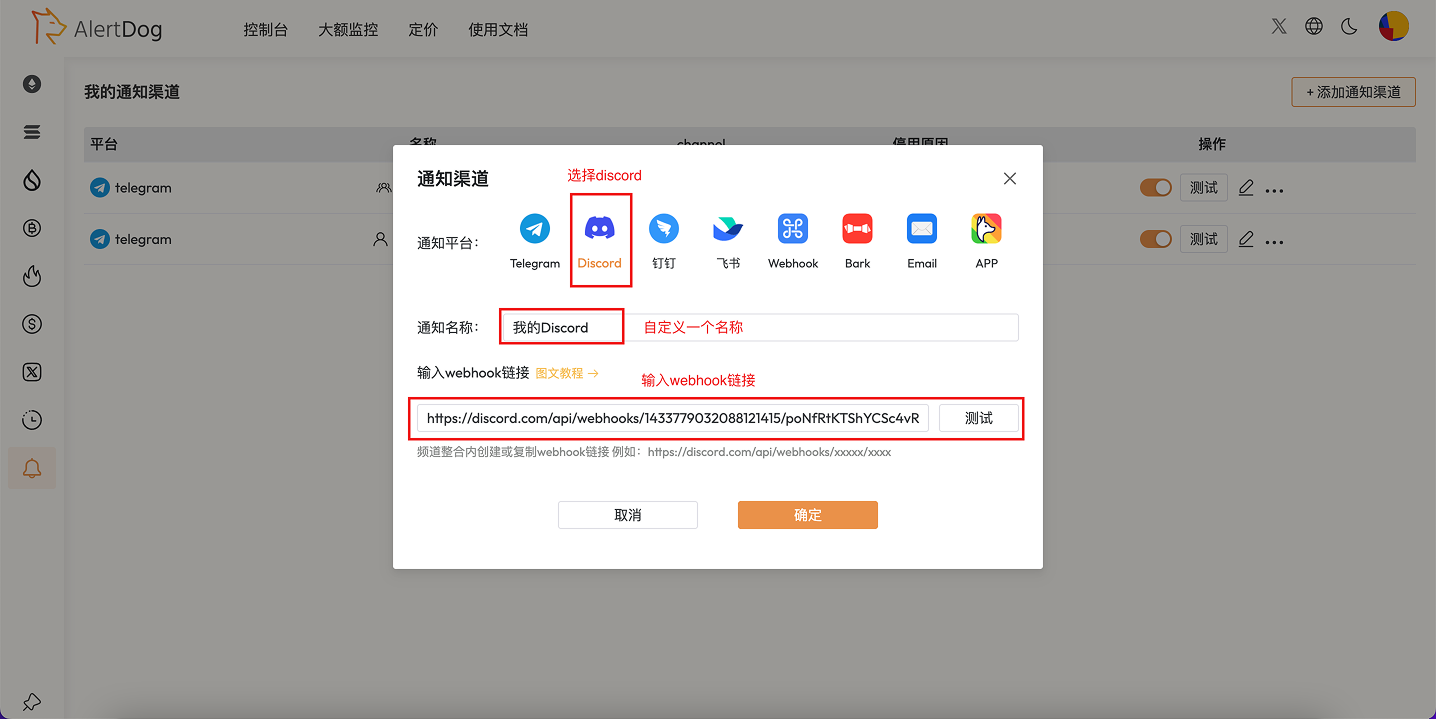Open more actions for second telegram row
1436x719 pixels.
1274,241
